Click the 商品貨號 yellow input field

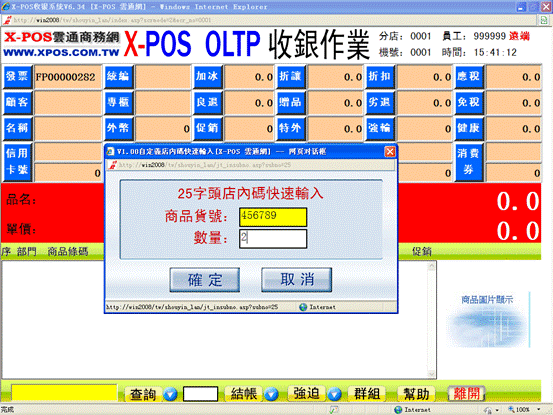[x=273, y=217]
